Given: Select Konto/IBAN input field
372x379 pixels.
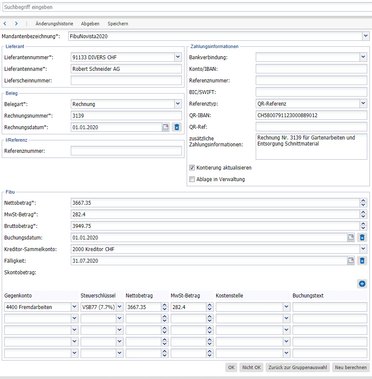Looking at the screenshot, I should coord(311,69).
